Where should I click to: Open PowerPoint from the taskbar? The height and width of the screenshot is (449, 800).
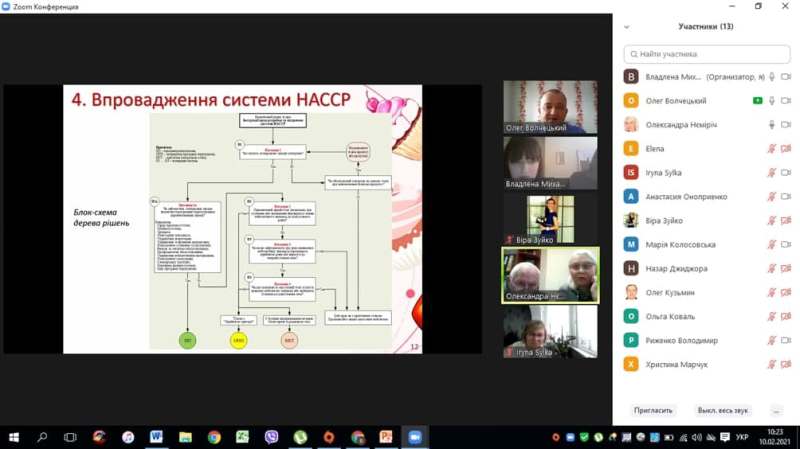[386, 437]
